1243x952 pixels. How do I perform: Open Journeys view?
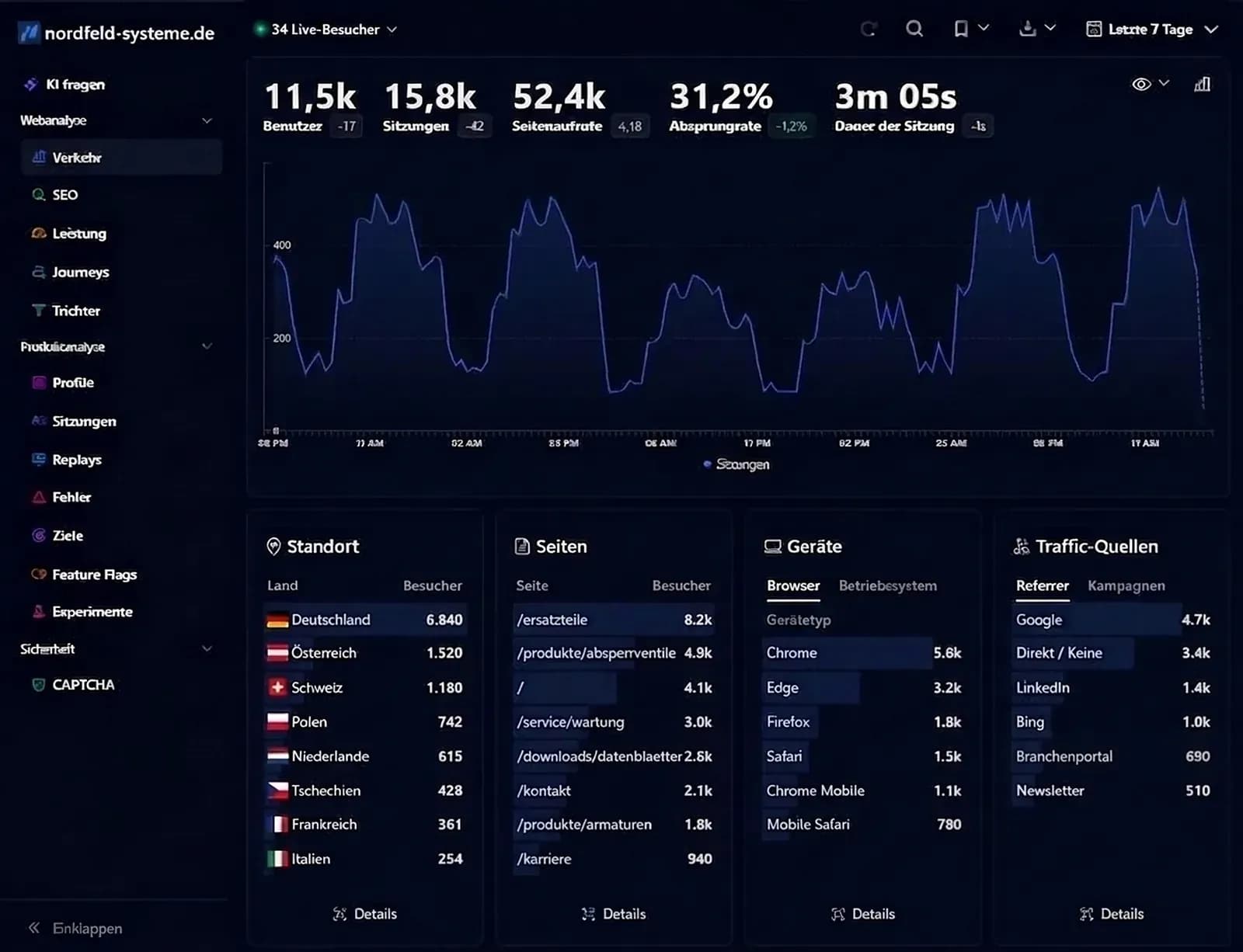[x=70, y=273]
